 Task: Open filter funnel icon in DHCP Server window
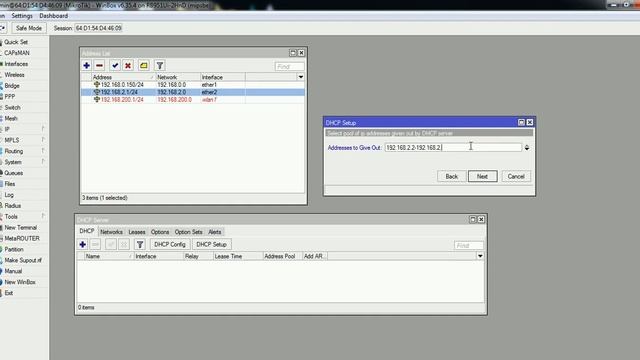pyautogui.click(x=140, y=244)
